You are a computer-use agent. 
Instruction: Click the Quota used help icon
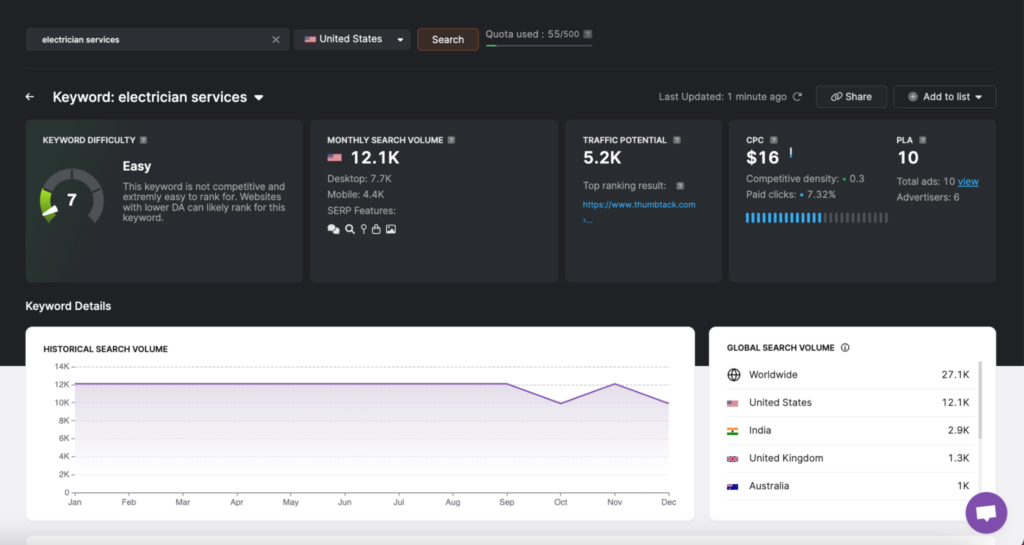click(x=586, y=34)
